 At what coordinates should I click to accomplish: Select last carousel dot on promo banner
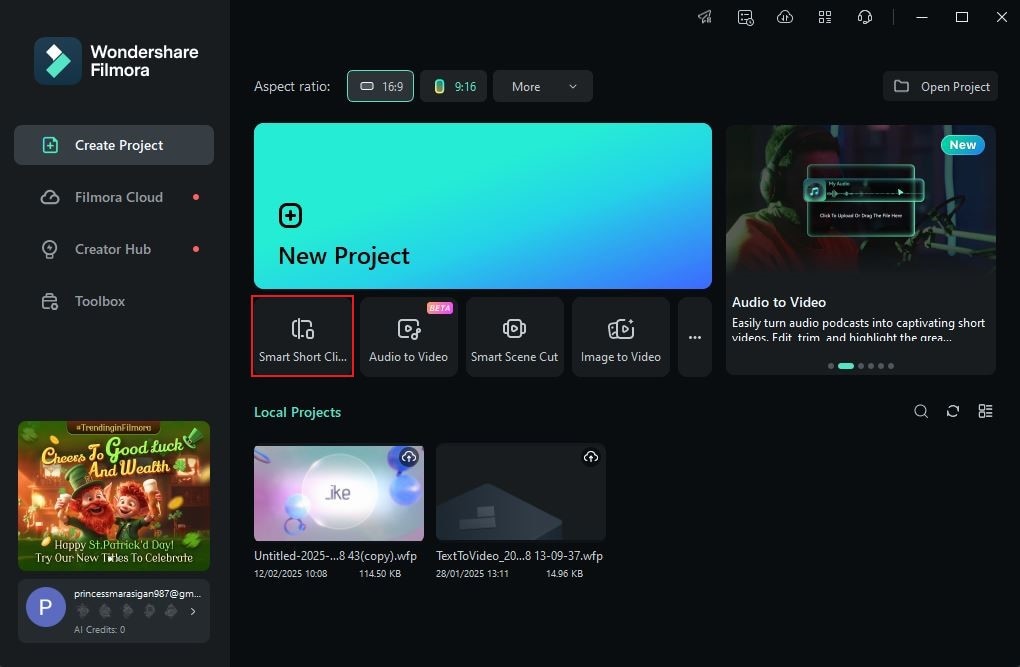coord(891,366)
